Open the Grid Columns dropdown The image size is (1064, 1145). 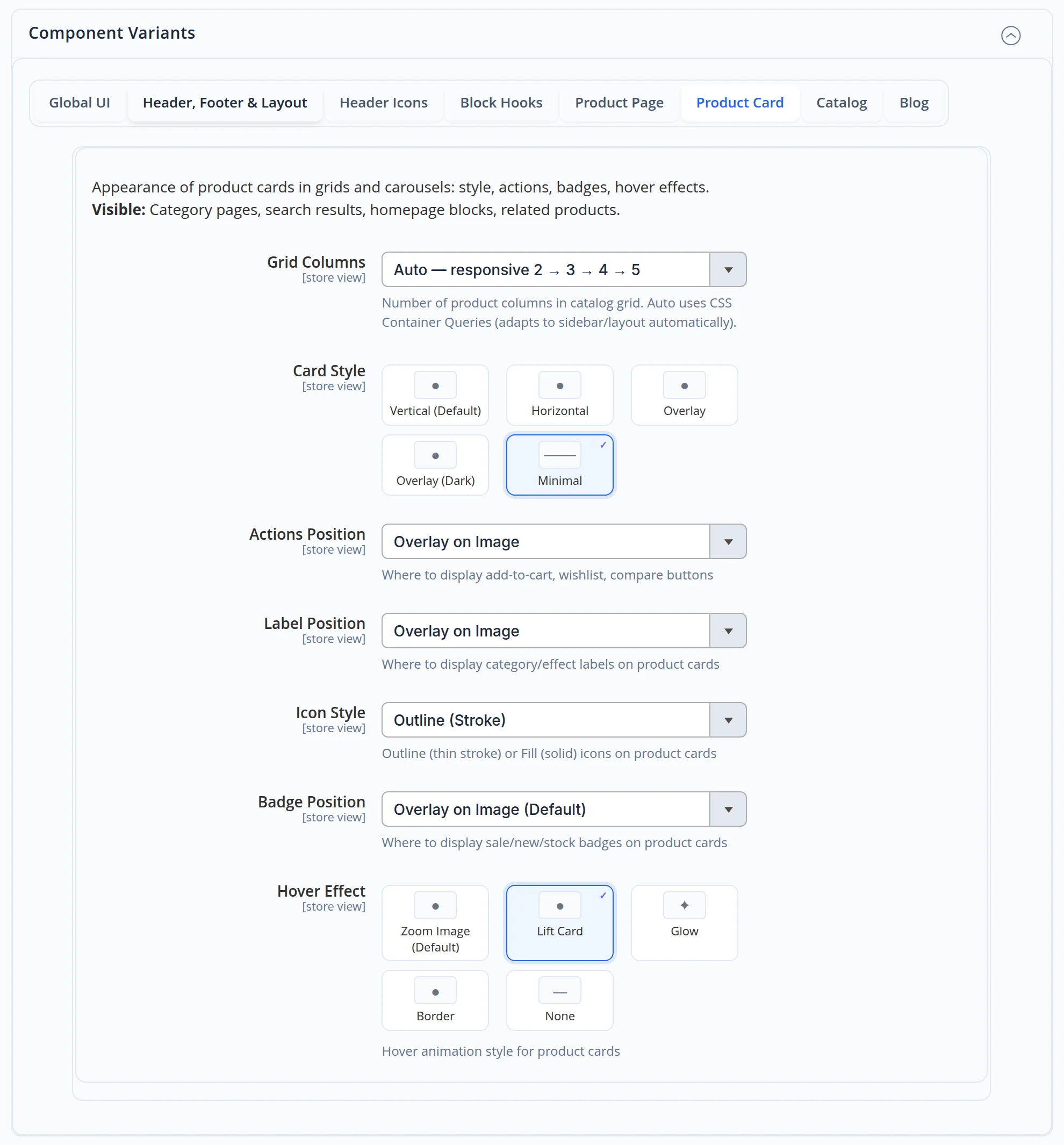point(564,269)
